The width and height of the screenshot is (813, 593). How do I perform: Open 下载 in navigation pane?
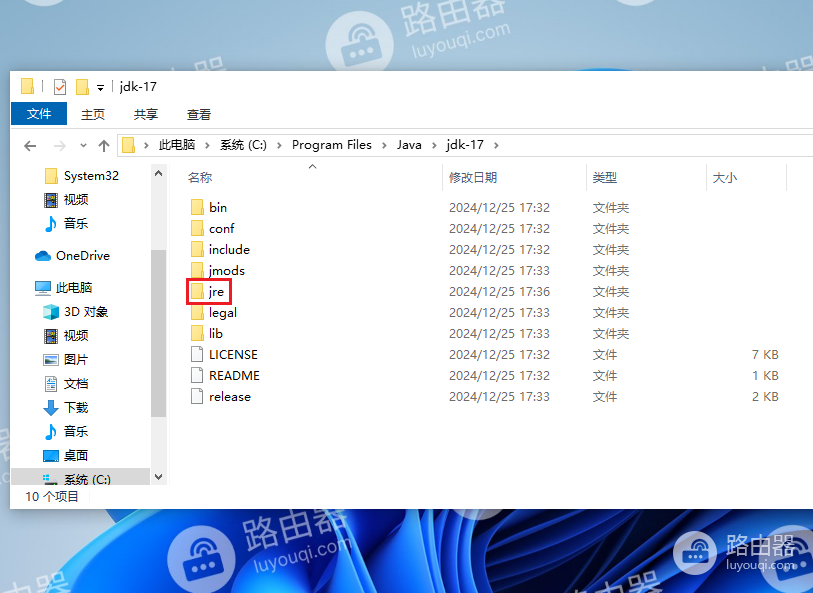point(66,407)
